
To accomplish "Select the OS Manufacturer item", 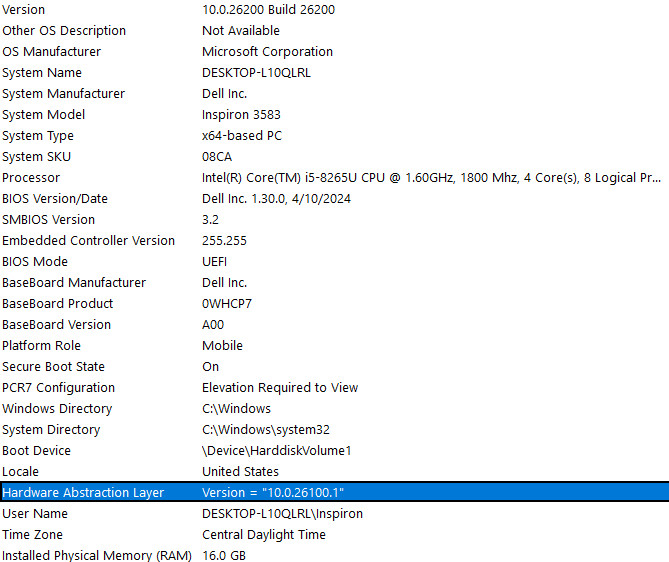I will click(52, 51).
